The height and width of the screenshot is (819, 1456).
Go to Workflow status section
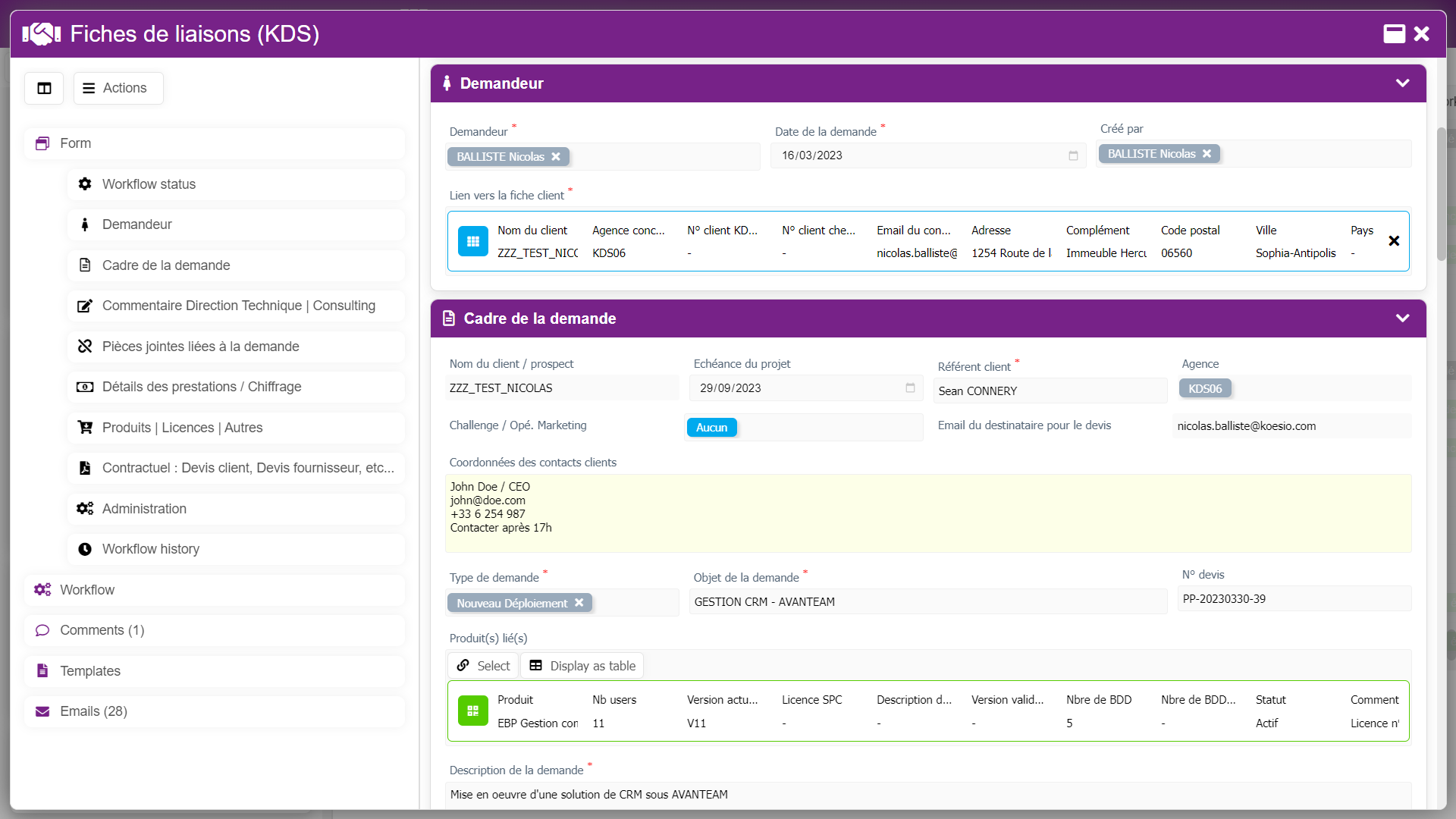[x=236, y=184]
